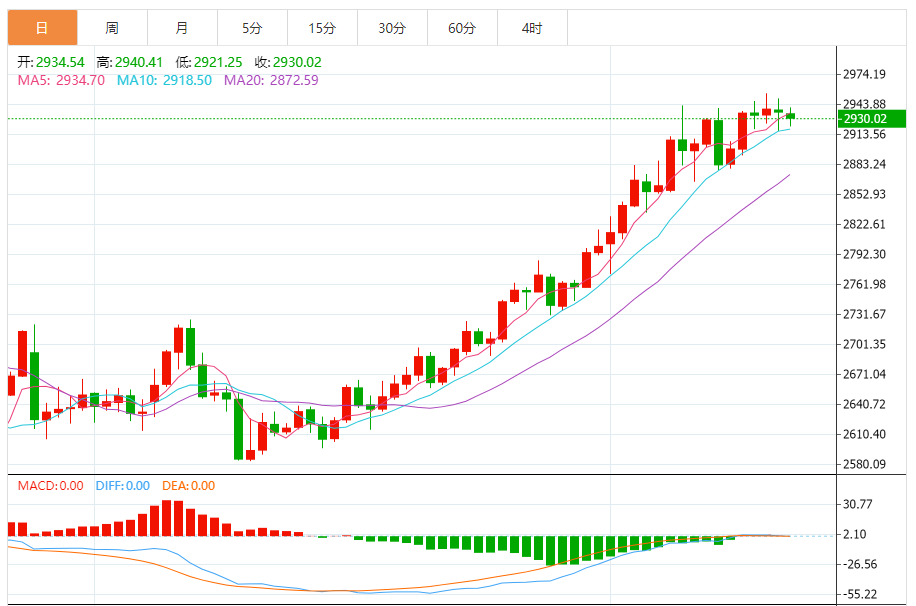The image size is (916, 606).
Task: Click the 2610.40 price axis label
Action: pos(864,434)
